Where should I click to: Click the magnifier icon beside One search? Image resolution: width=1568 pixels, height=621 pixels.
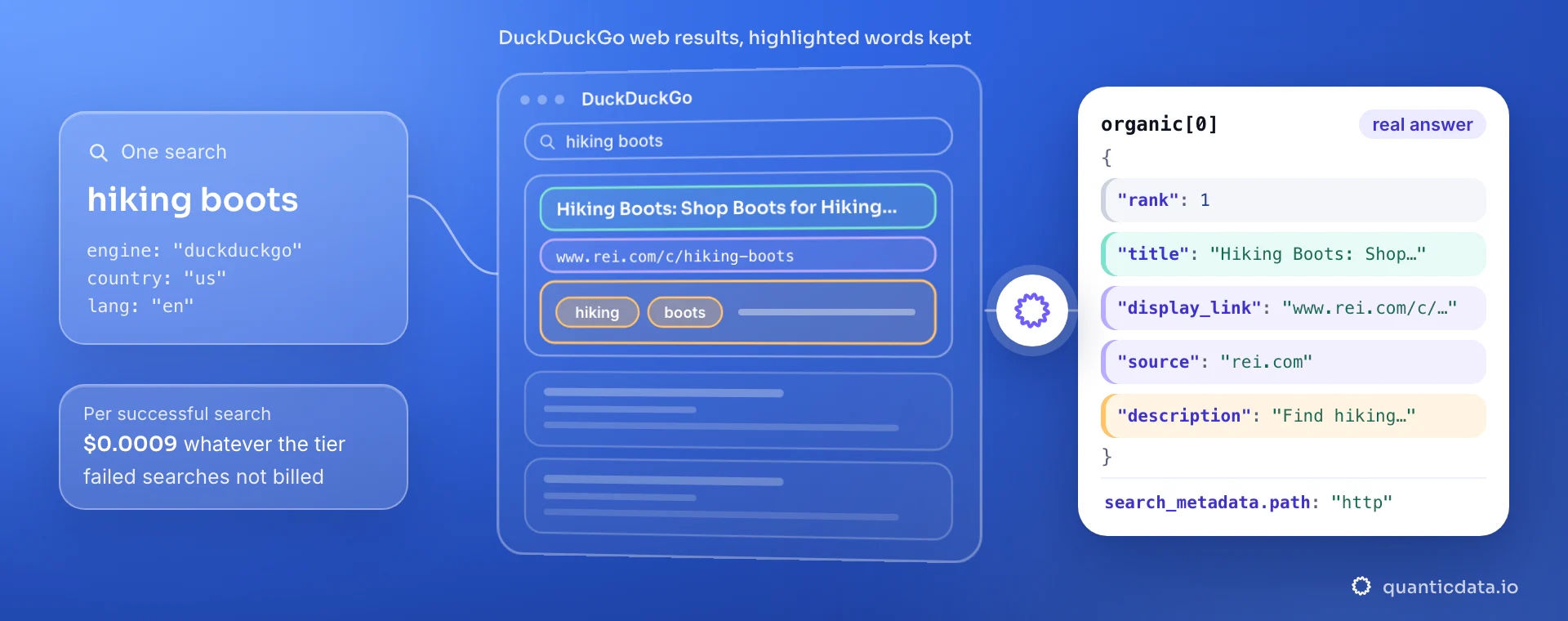point(98,153)
